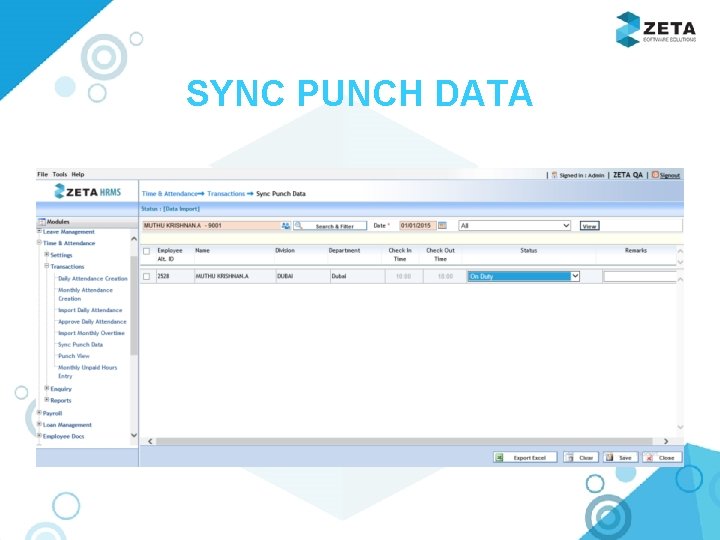Open the Help menu
This screenshot has height=540, width=720.
pos(78,174)
